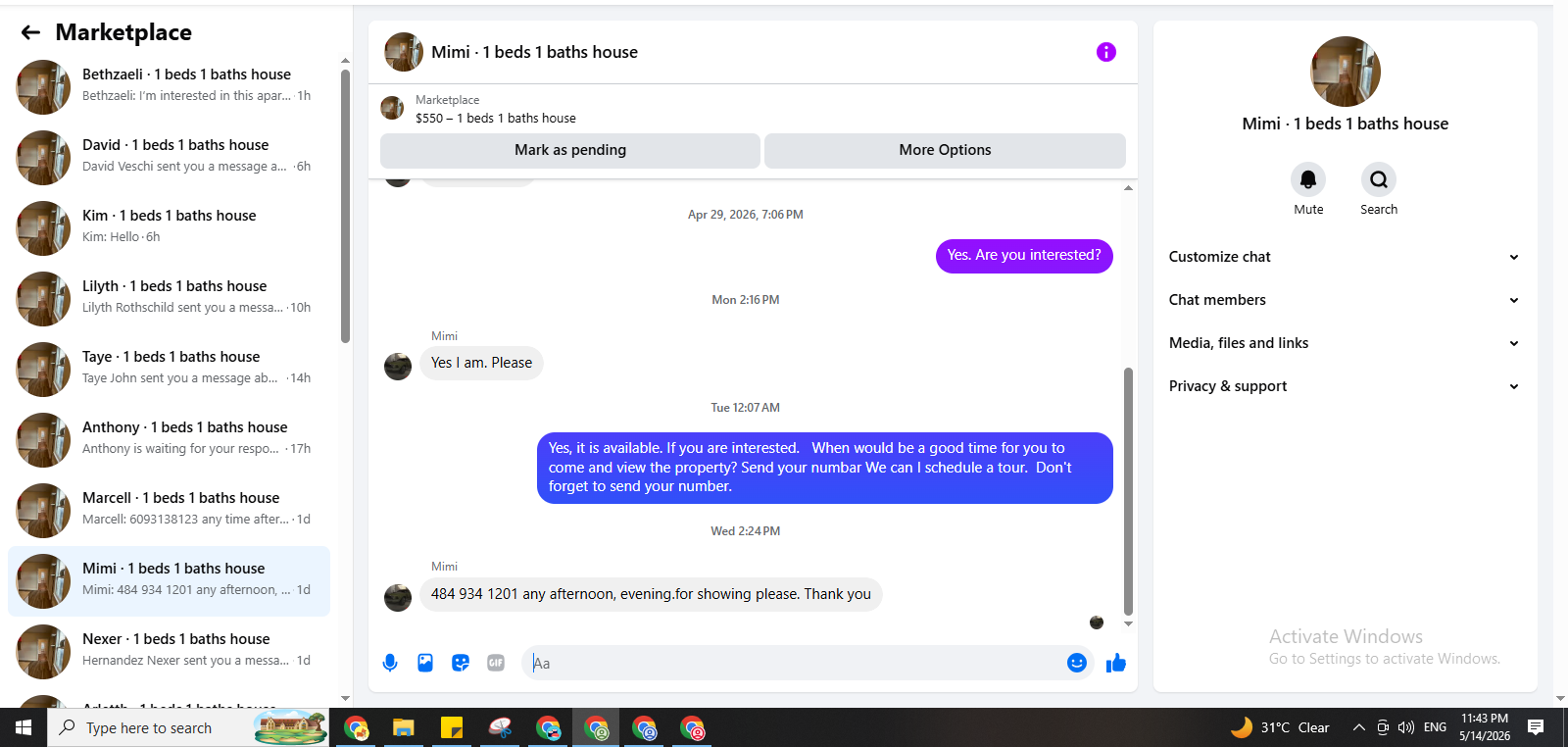The width and height of the screenshot is (1568, 747).
Task: Click Mark as pending button
Action: coord(570,150)
